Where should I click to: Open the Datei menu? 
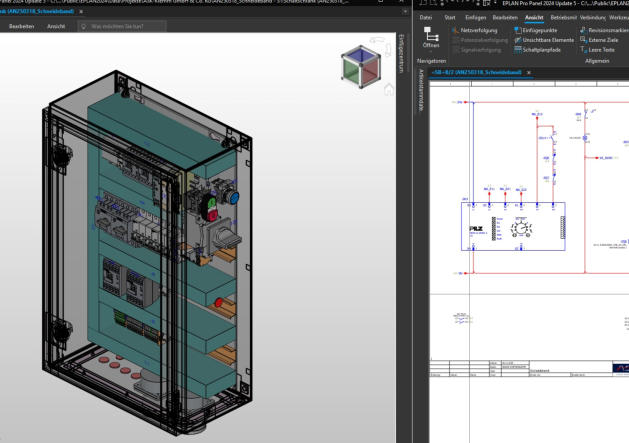pos(426,17)
